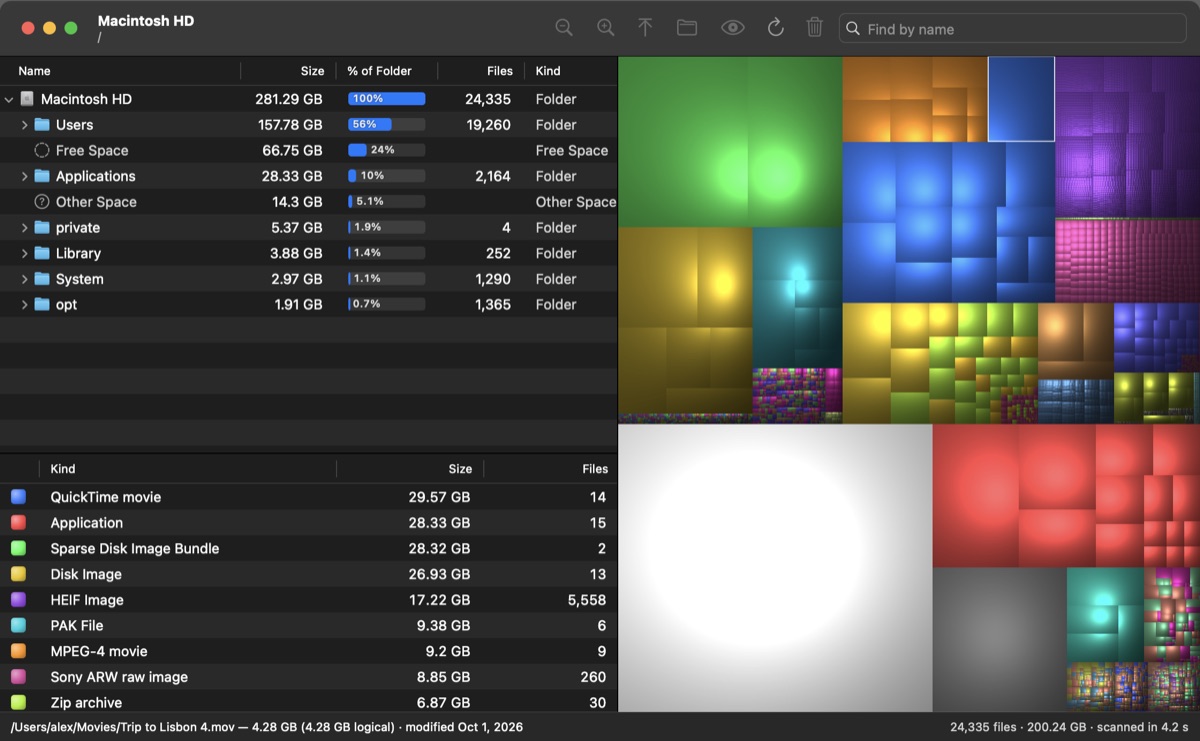Click the Applications folder icon
1200x741 pixels.
pyautogui.click(x=42, y=176)
